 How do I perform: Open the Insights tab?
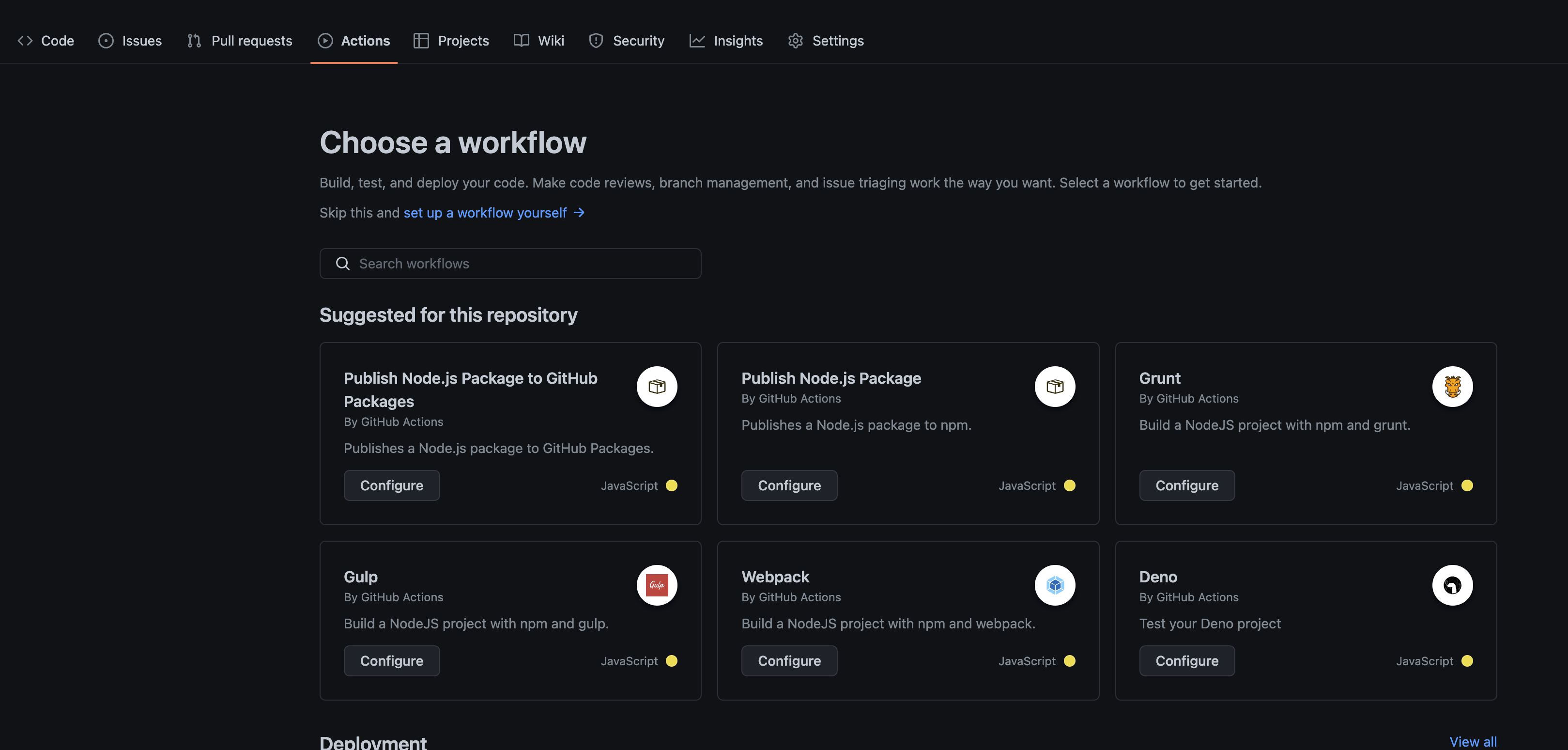[725, 41]
